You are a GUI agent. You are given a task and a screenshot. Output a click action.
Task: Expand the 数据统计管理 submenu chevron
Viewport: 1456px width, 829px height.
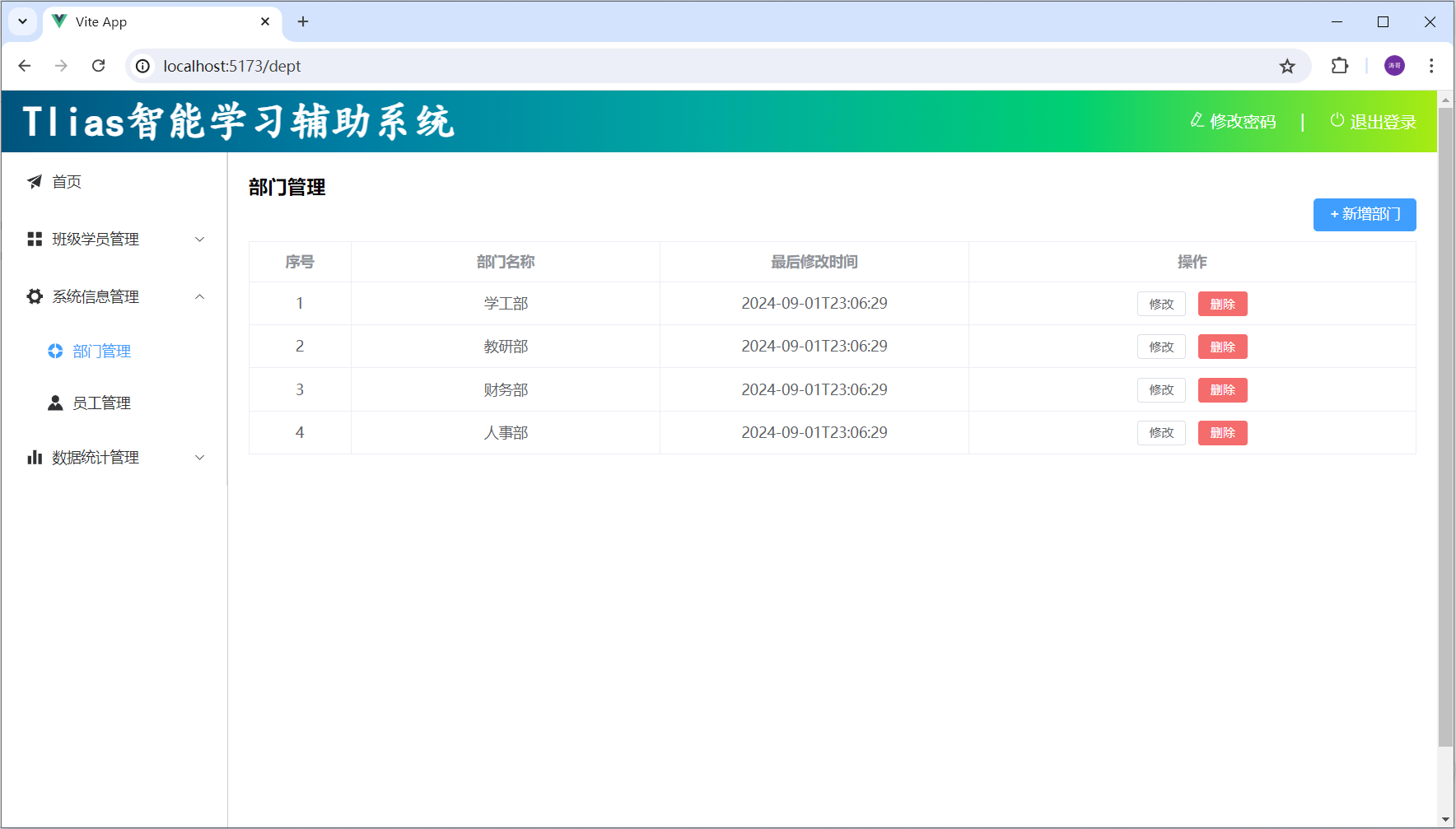(199, 458)
